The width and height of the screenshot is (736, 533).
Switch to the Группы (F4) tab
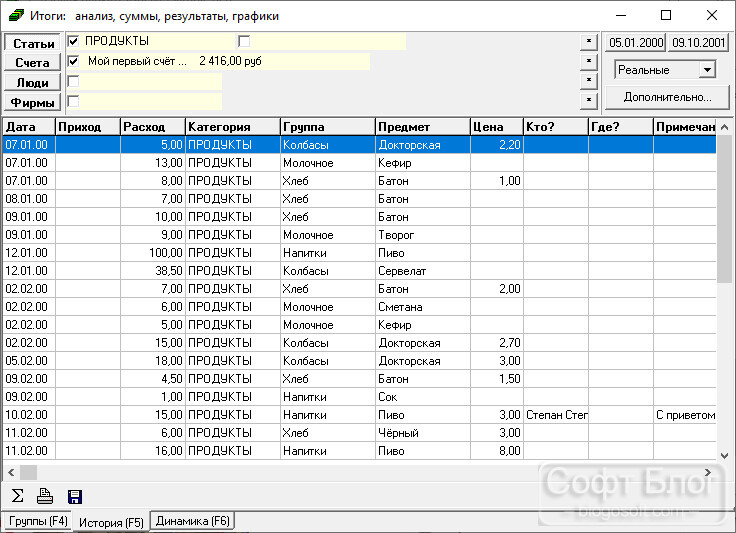click(38, 521)
